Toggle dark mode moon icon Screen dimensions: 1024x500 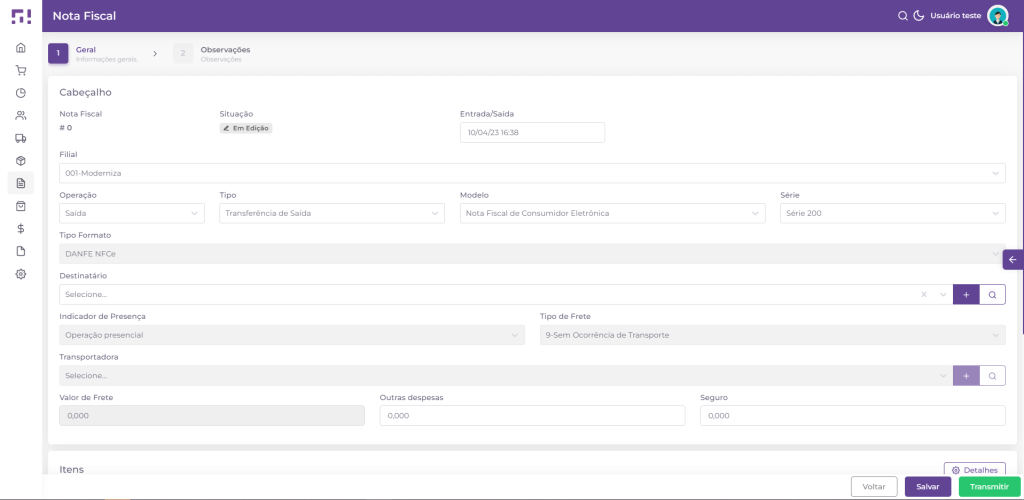click(x=919, y=16)
